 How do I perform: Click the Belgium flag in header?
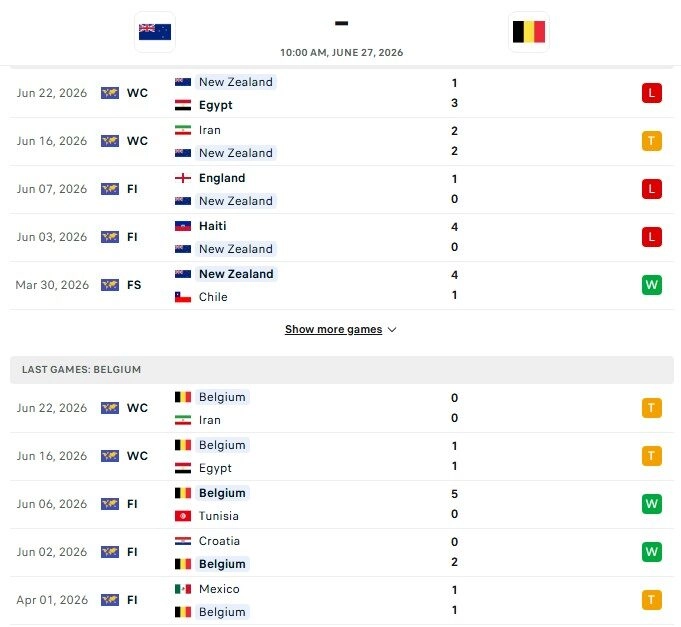tap(529, 32)
